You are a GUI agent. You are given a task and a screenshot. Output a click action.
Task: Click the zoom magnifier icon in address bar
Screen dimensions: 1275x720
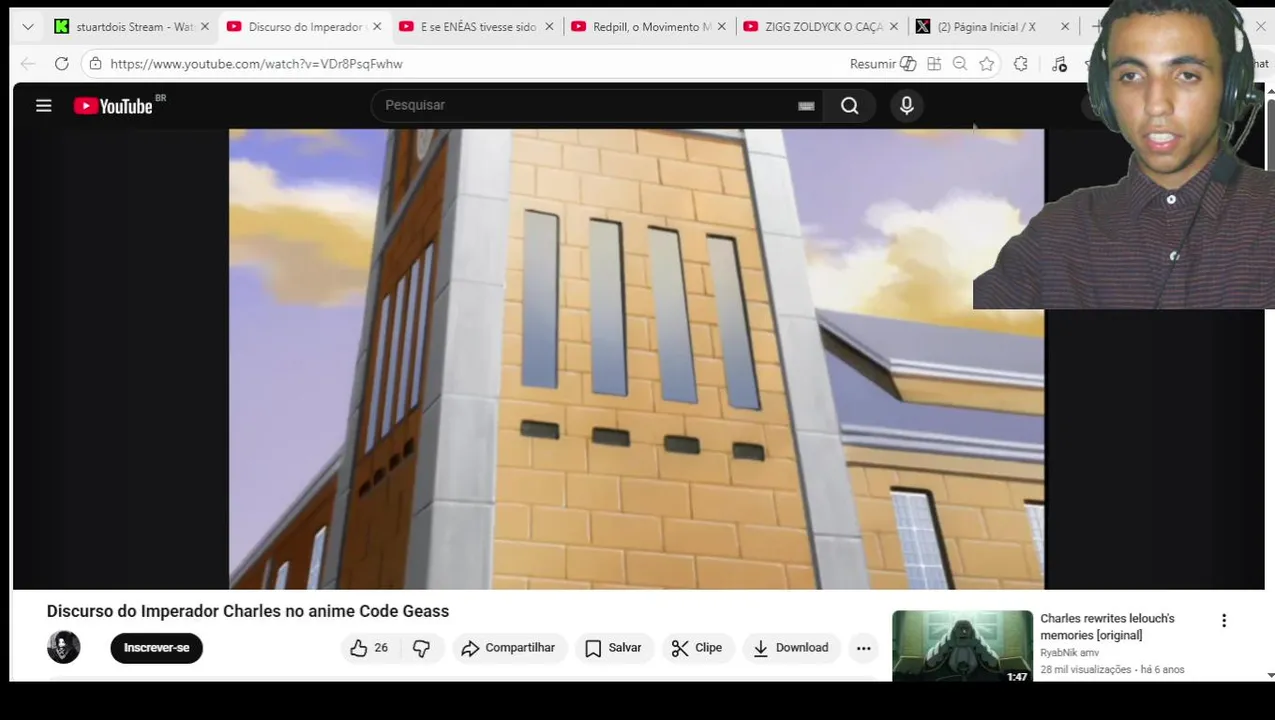(960, 64)
